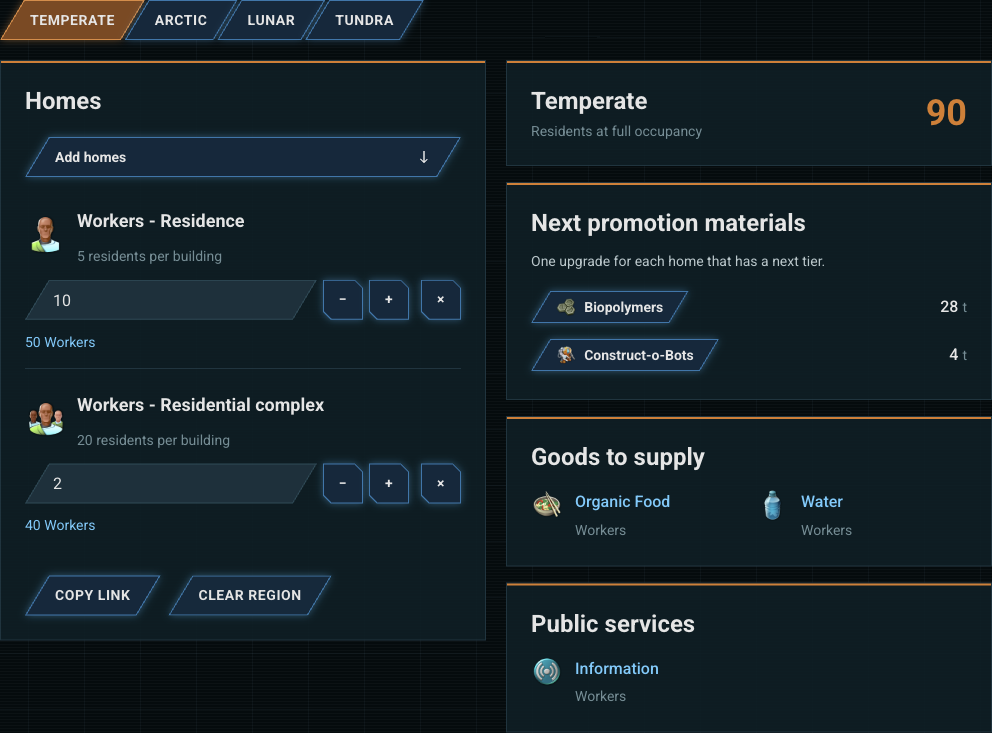Click the 'Workers - Residence' heading

[x=161, y=221]
